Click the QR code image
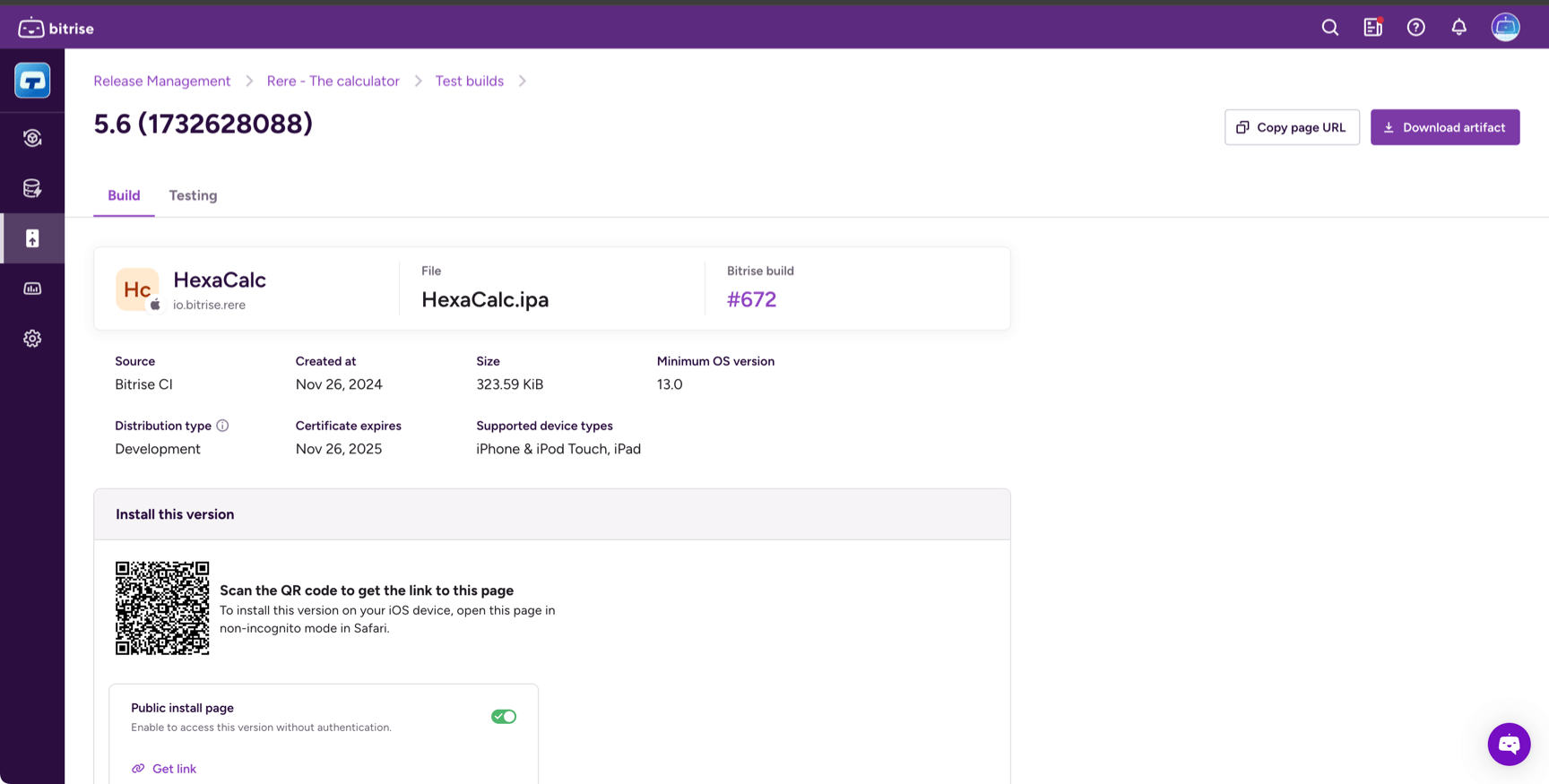This screenshot has height=784, width=1549. [162, 608]
